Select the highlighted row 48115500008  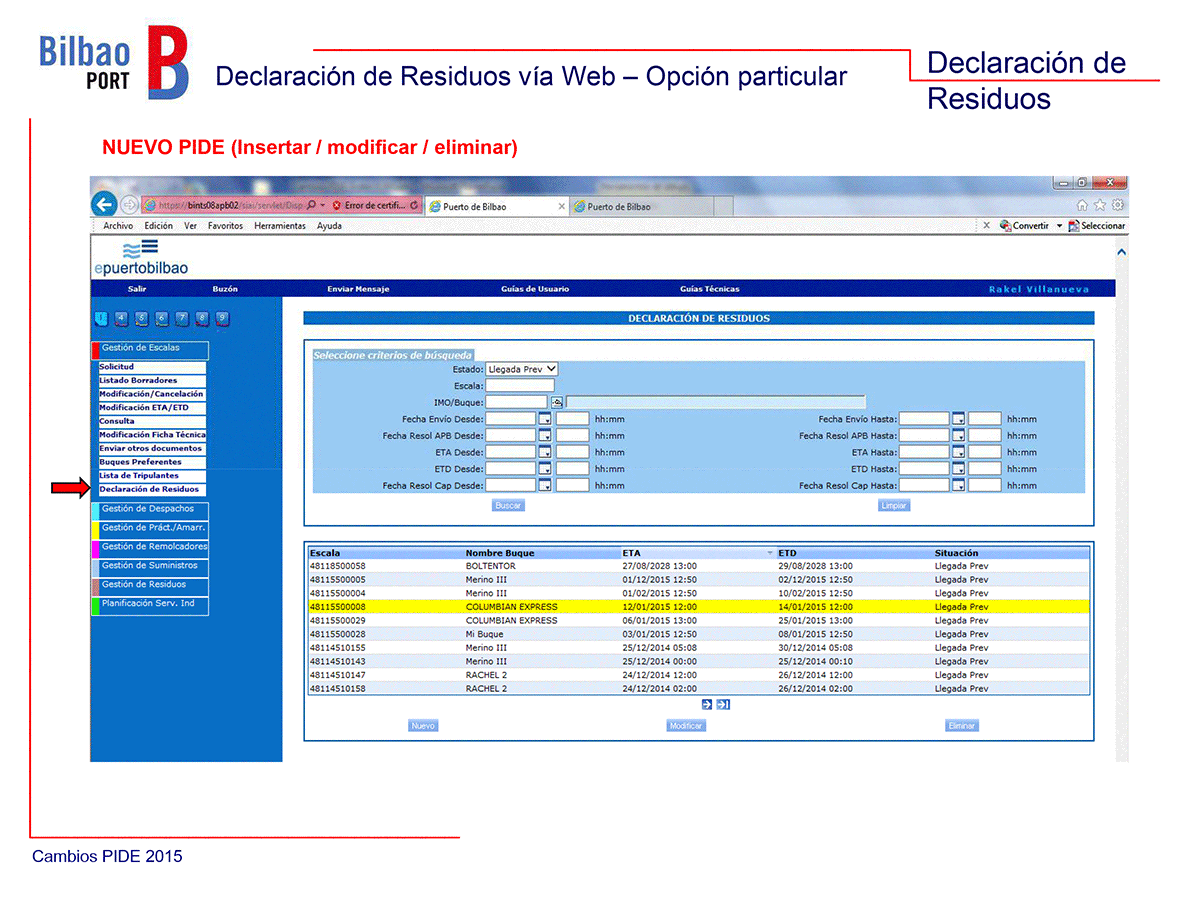point(697,607)
